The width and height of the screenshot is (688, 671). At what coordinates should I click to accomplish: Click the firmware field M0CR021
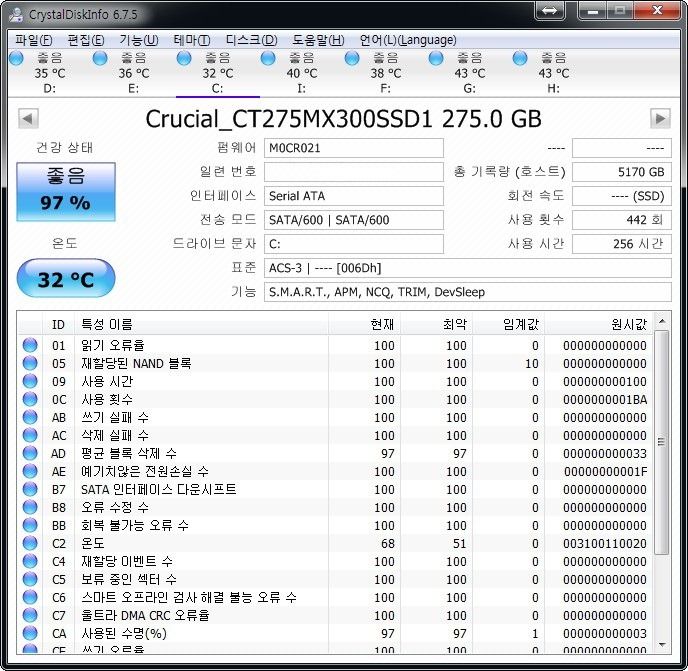click(x=354, y=148)
